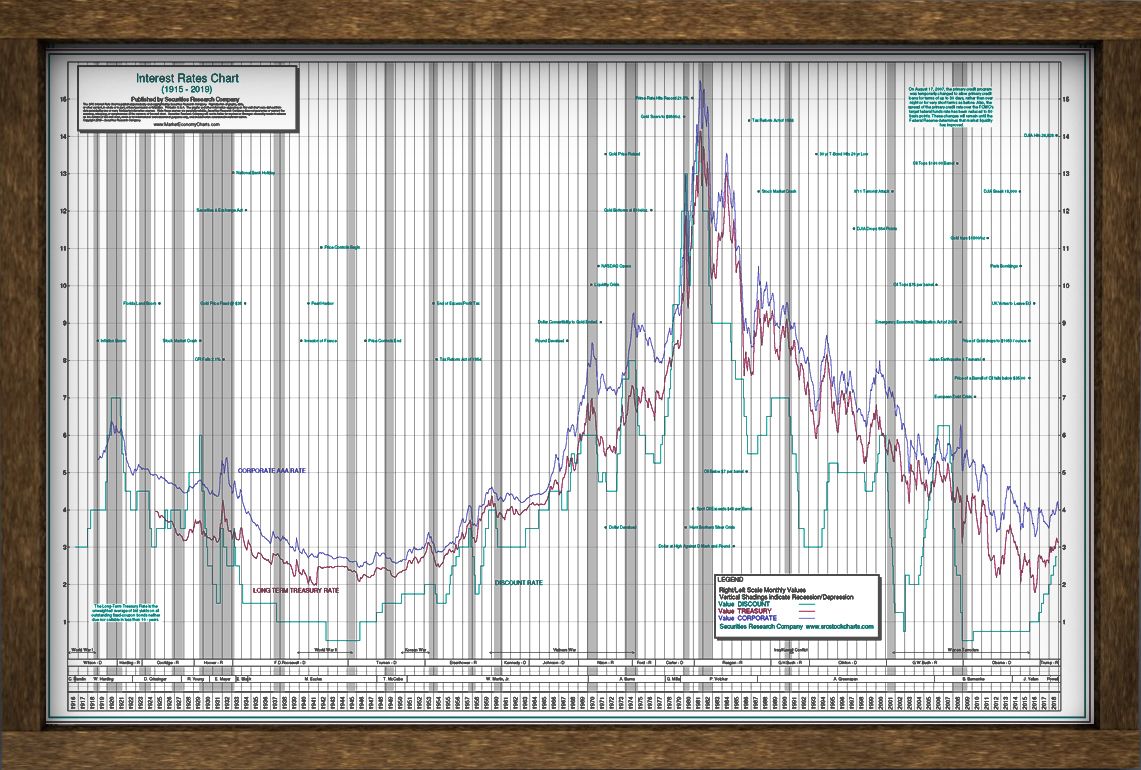Click the 'DJIA Drops 684 Points' annotation

875,229
